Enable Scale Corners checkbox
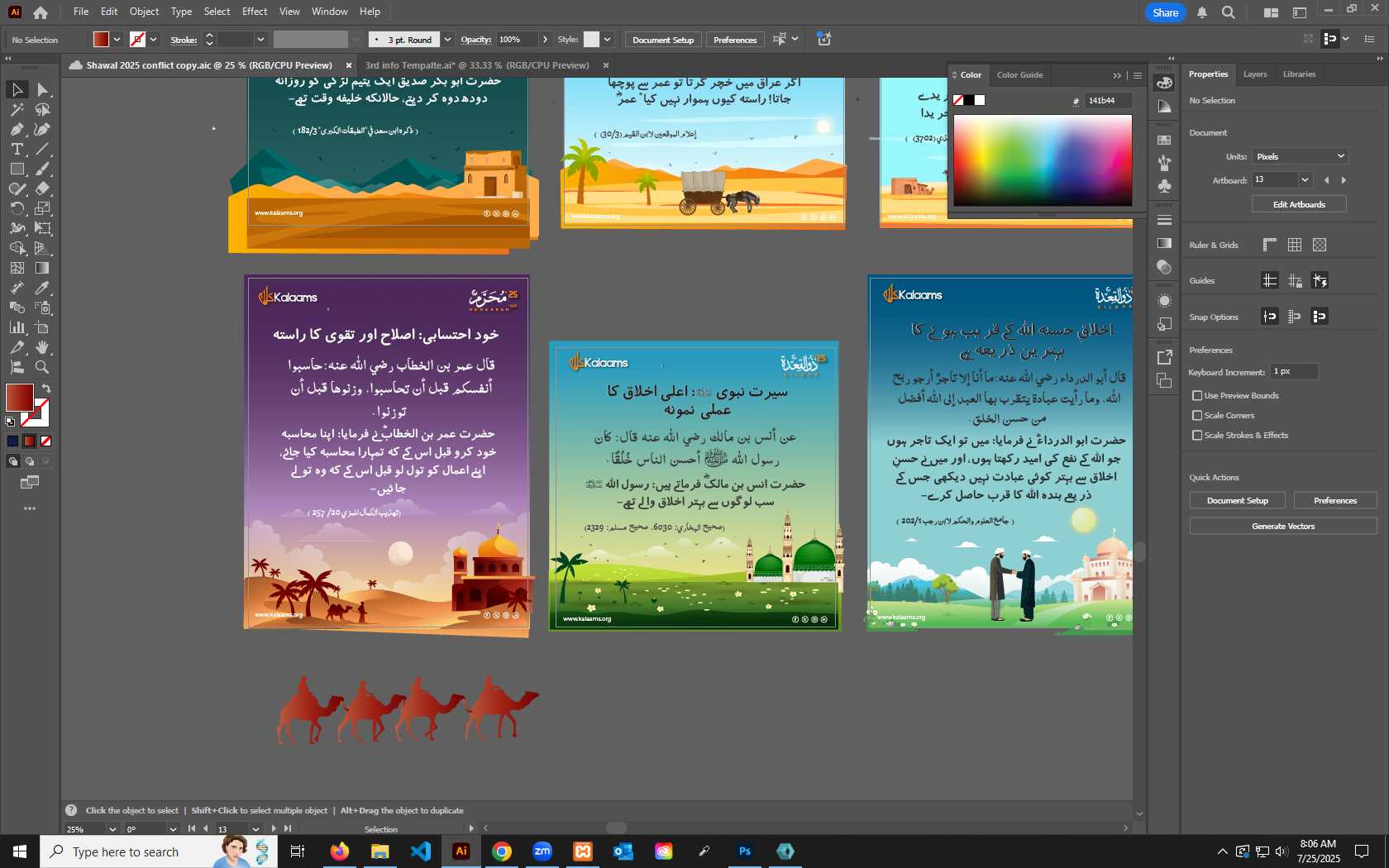1389x868 pixels. tap(1197, 416)
